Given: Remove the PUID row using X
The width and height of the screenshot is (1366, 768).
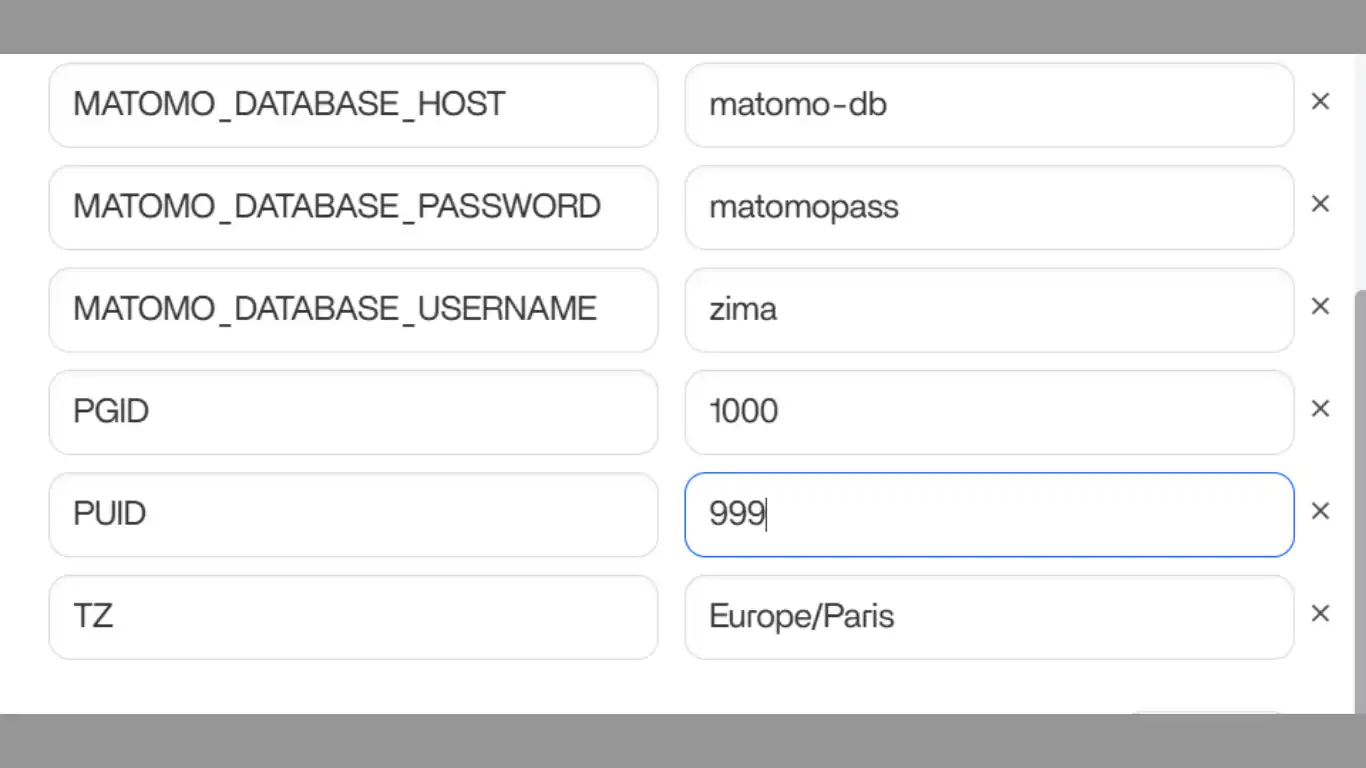Looking at the screenshot, I should tap(1320, 512).
